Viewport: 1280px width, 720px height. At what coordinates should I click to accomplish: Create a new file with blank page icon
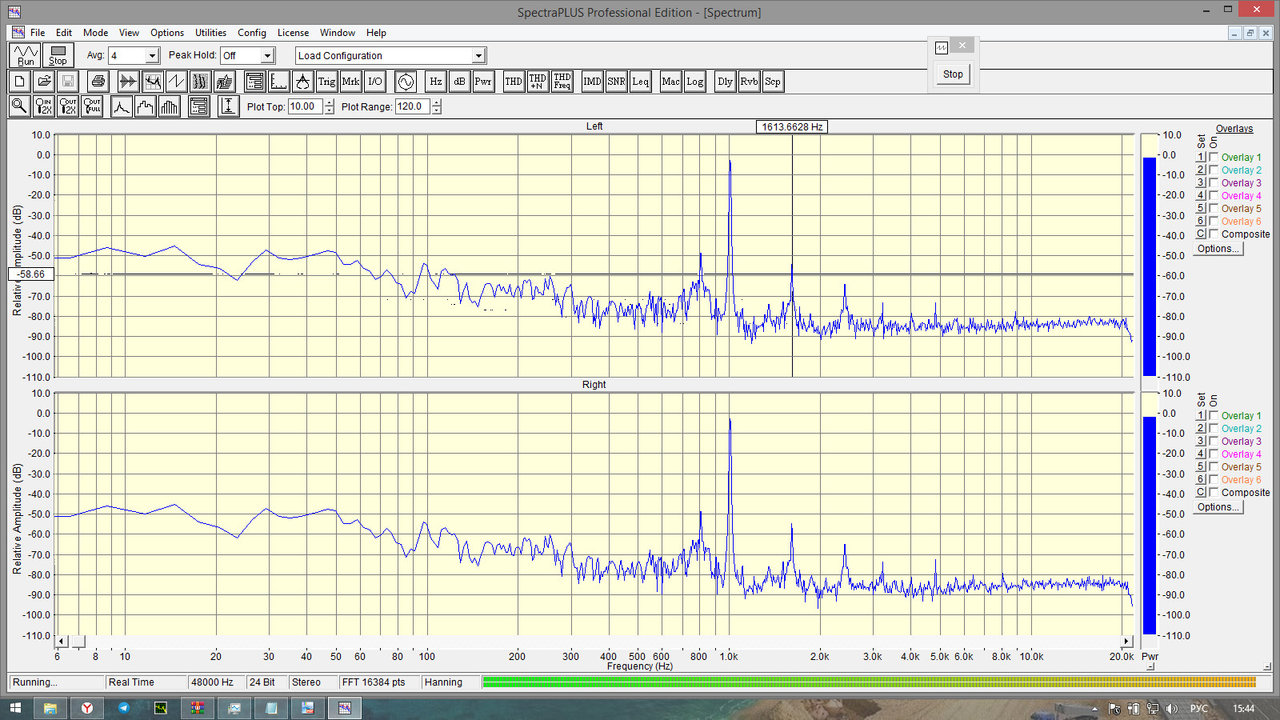point(19,81)
